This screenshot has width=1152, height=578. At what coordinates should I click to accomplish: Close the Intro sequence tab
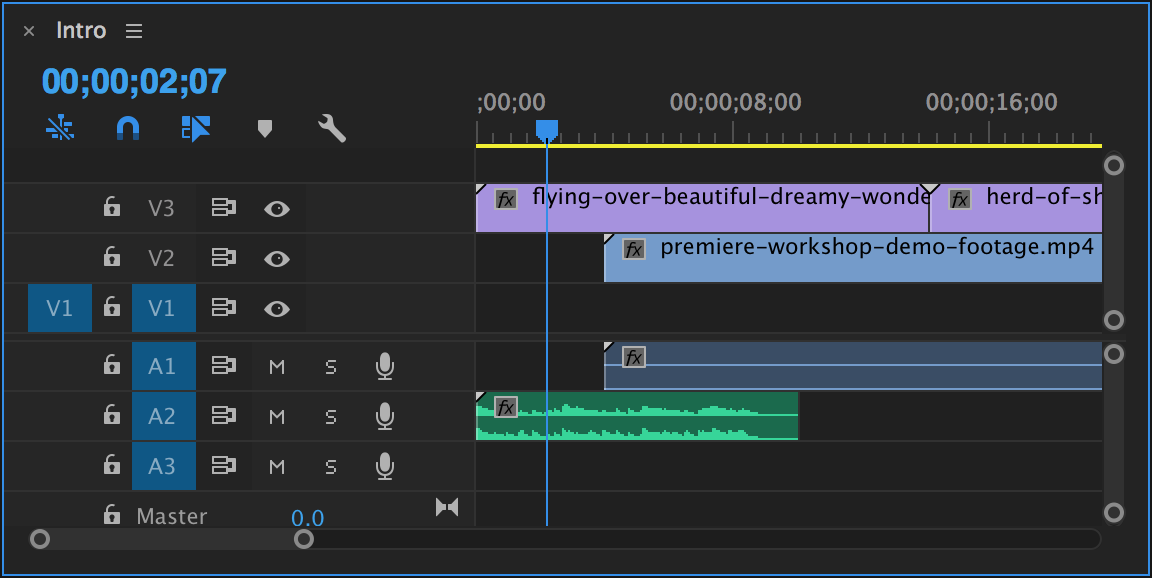(x=29, y=31)
